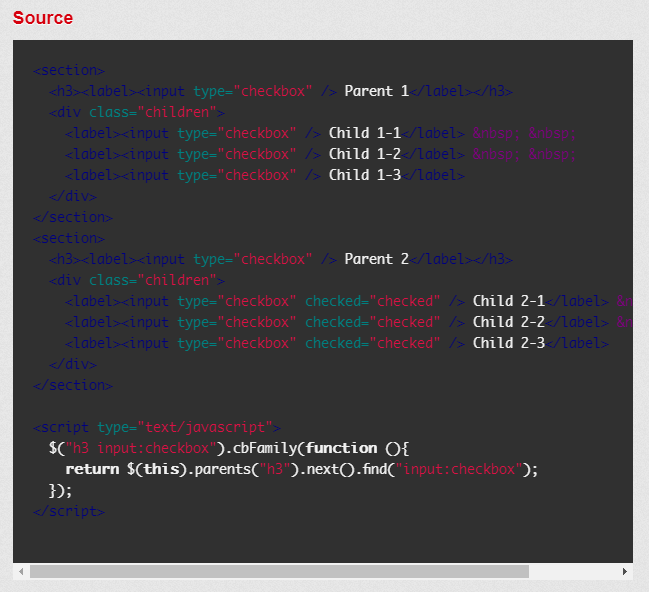The width and height of the screenshot is (649, 592).
Task: Click the closing </script> tag
Action: pyautogui.click(x=69, y=512)
